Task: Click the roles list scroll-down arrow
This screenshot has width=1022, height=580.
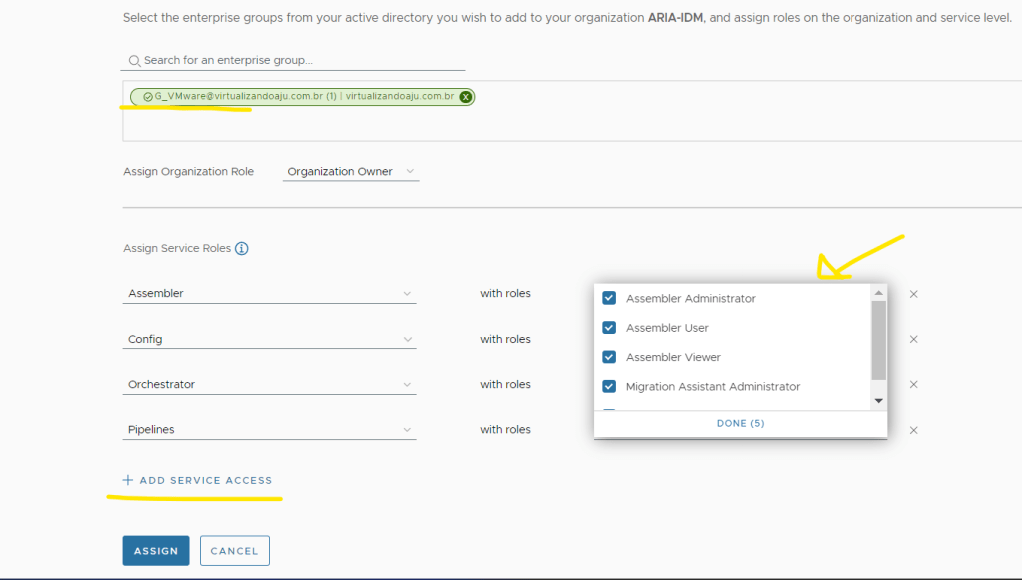Action: (879, 401)
